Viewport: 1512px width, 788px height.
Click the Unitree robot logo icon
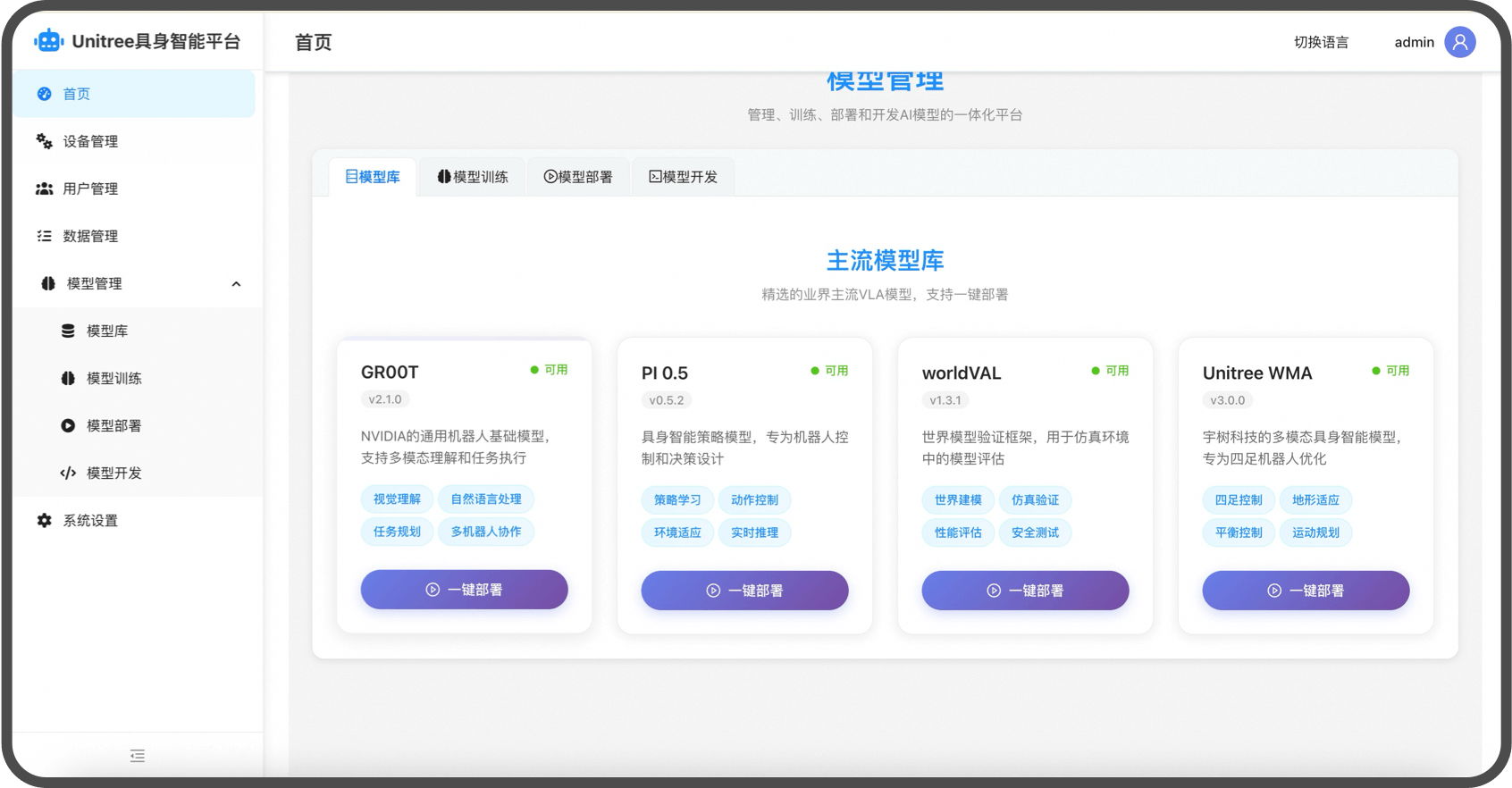tap(48, 41)
